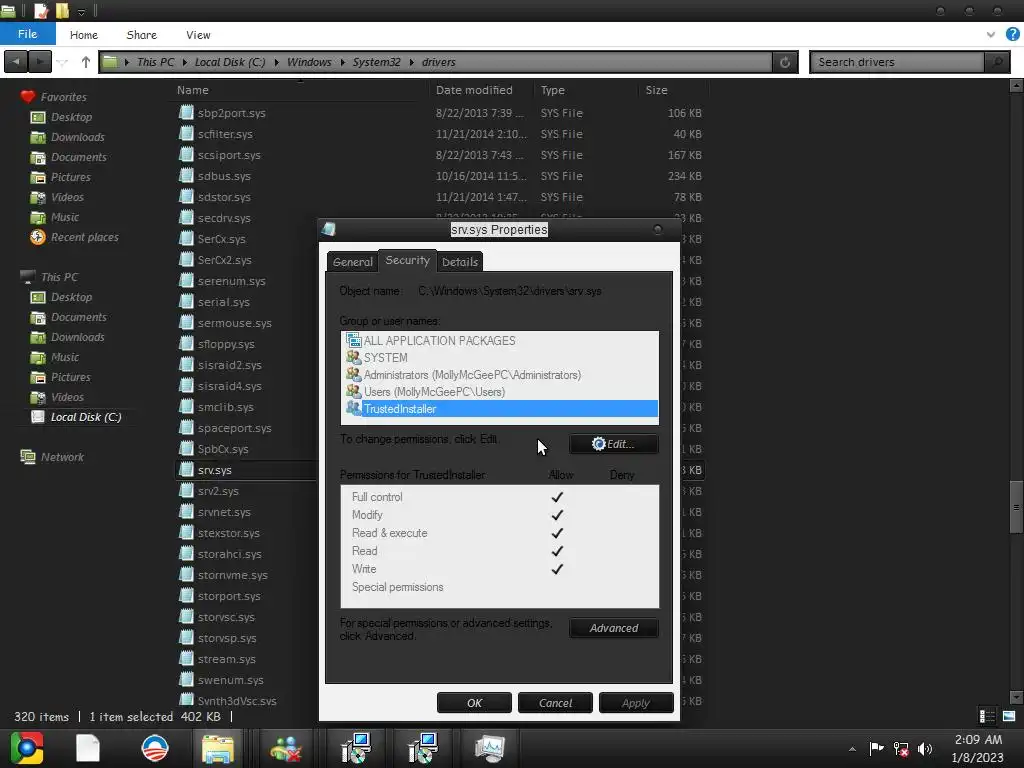Image resolution: width=1024 pixels, height=768 pixels.
Task: Select the storahci.sys file
Action: (229, 554)
